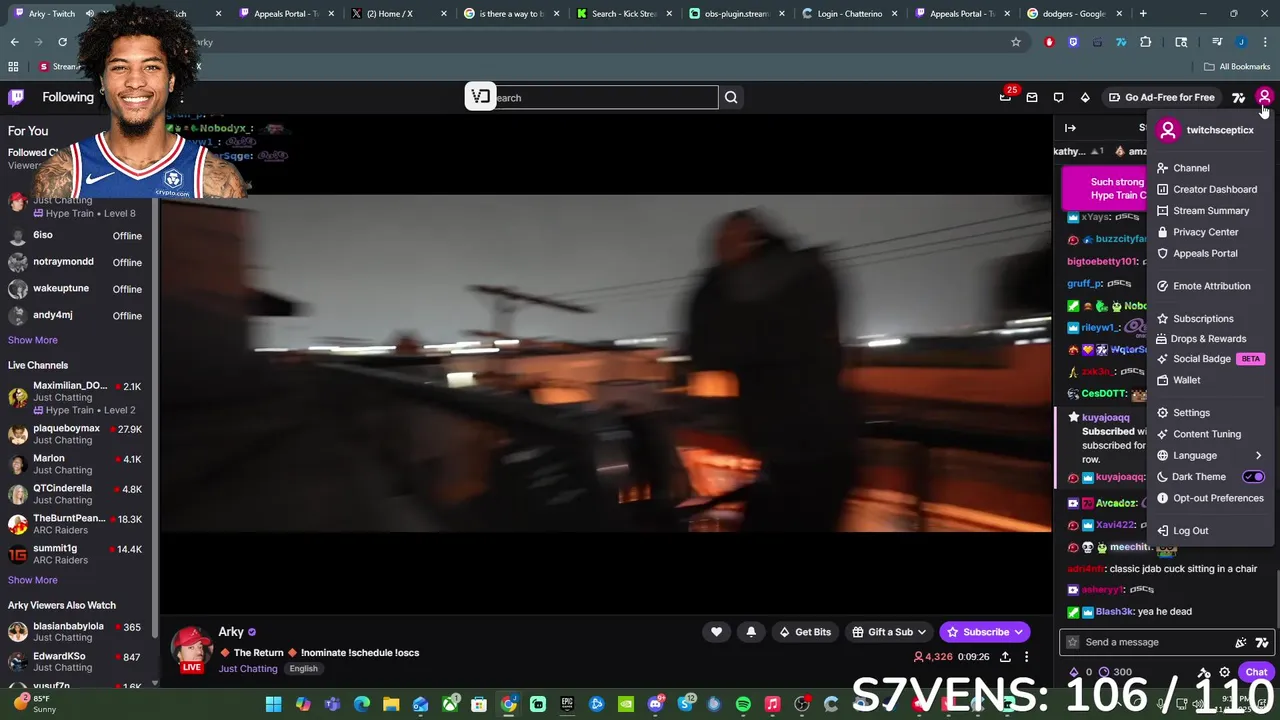Expand Show More under followed channels
The image size is (1280, 720).
[x=33, y=340]
